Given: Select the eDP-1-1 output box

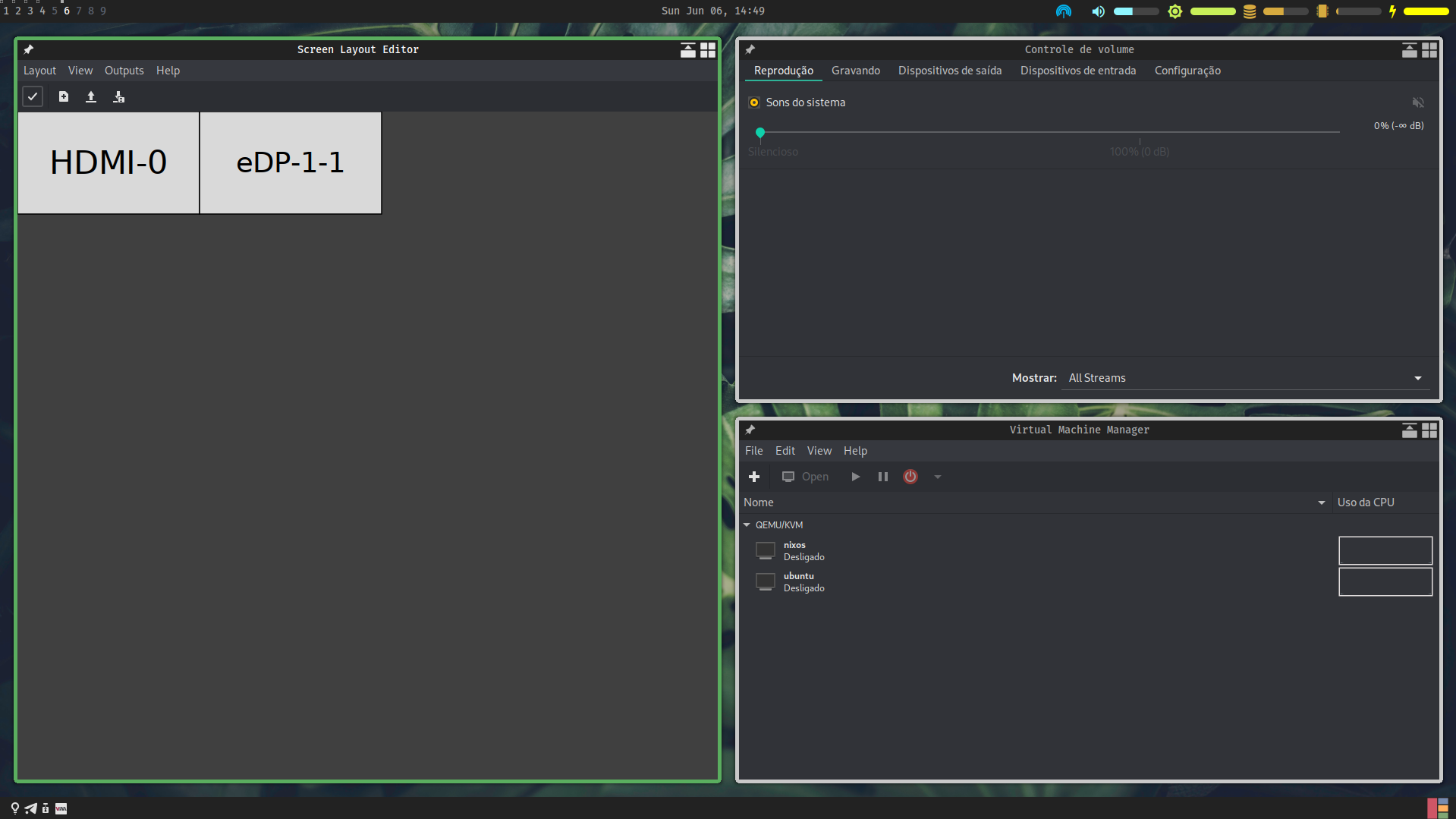Looking at the screenshot, I should coord(291,163).
